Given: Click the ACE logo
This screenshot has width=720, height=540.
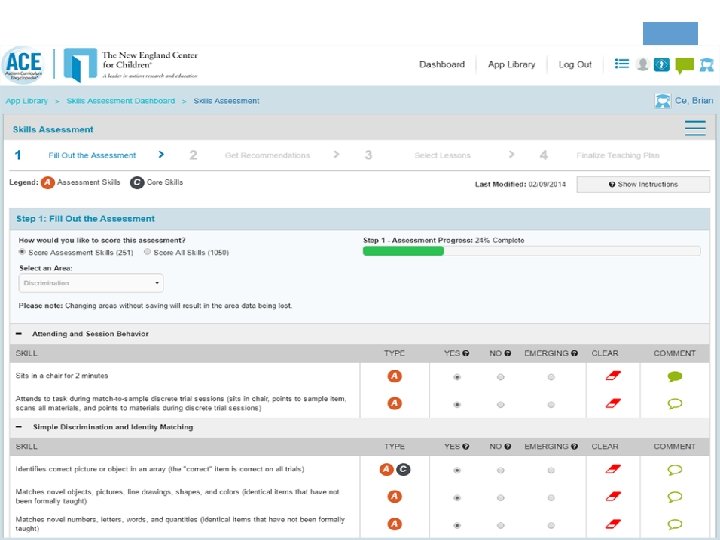Looking at the screenshot, I should pyautogui.click(x=23, y=65).
